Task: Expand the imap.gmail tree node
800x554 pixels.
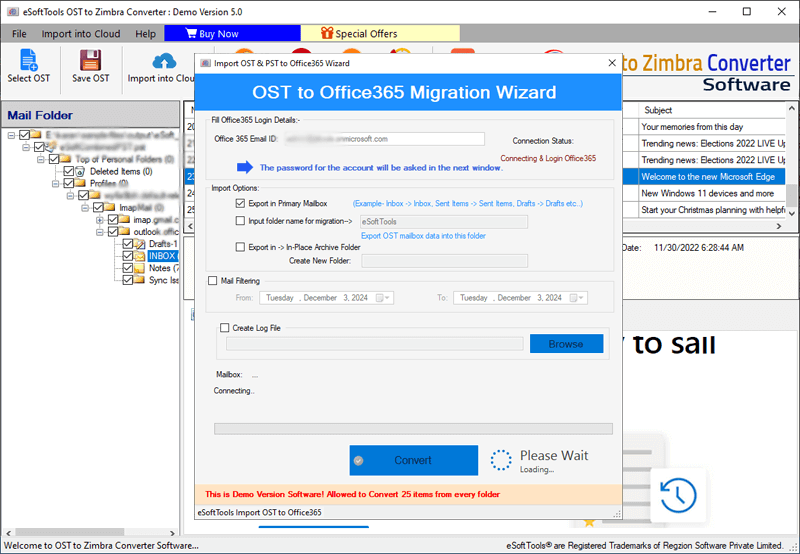Action: tap(101, 220)
